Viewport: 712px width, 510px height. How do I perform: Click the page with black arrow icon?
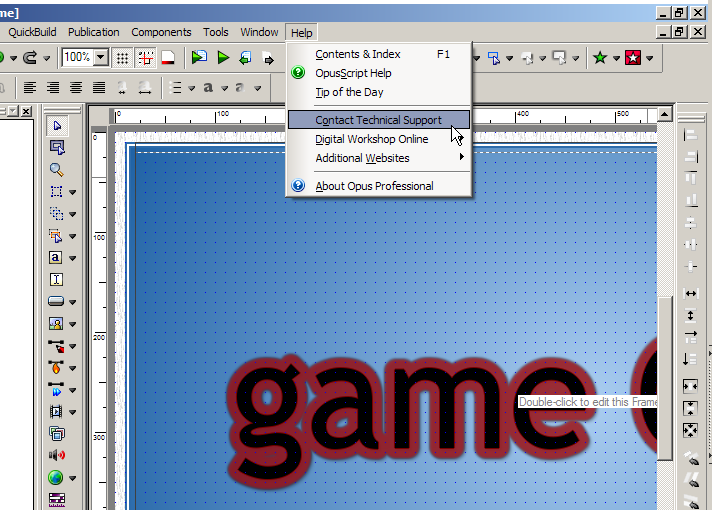[x=268, y=59]
